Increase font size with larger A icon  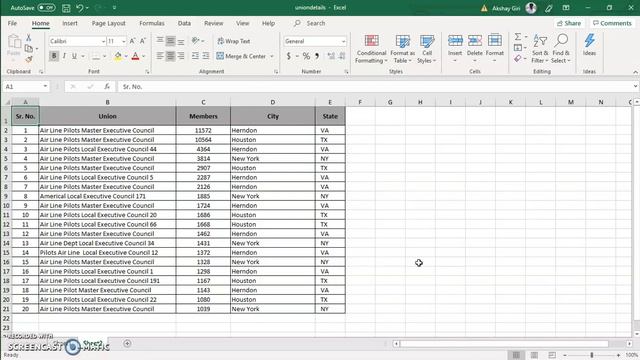coord(132,41)
